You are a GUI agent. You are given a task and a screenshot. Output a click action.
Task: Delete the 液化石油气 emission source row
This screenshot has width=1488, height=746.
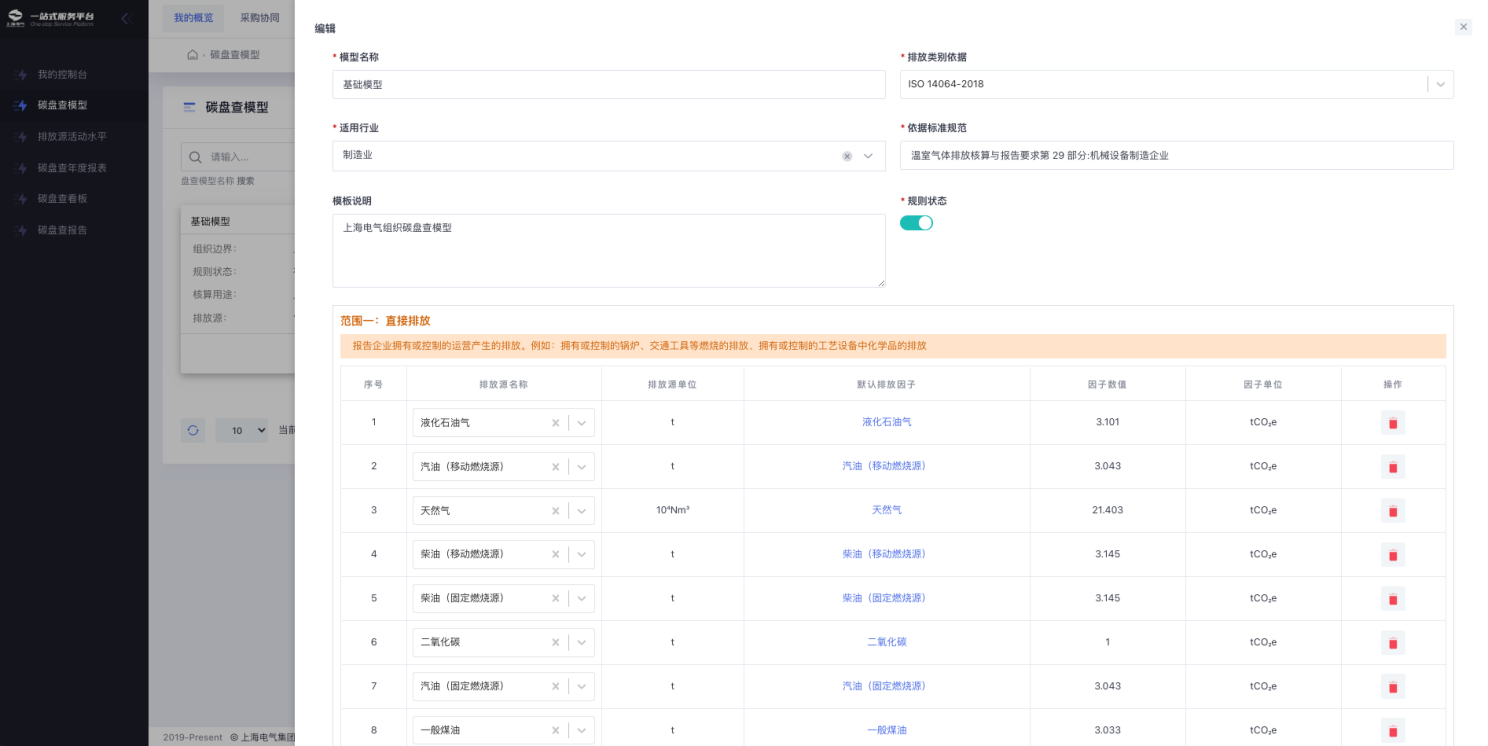pyautogui.click(x=1392, y=423)
